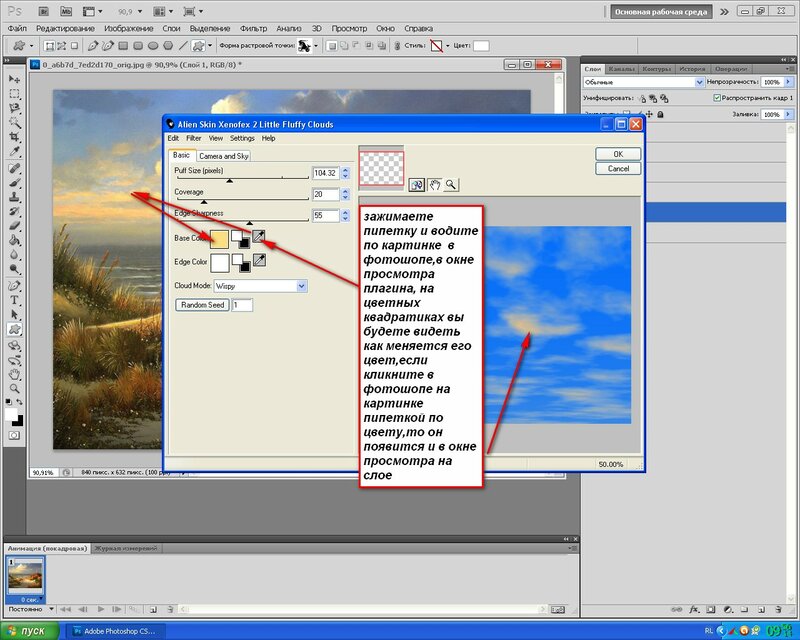The height and width of the screenshot is (640, 800).
Task: Click the Base Color eyedropper in plugin
Action: (259, 236)
